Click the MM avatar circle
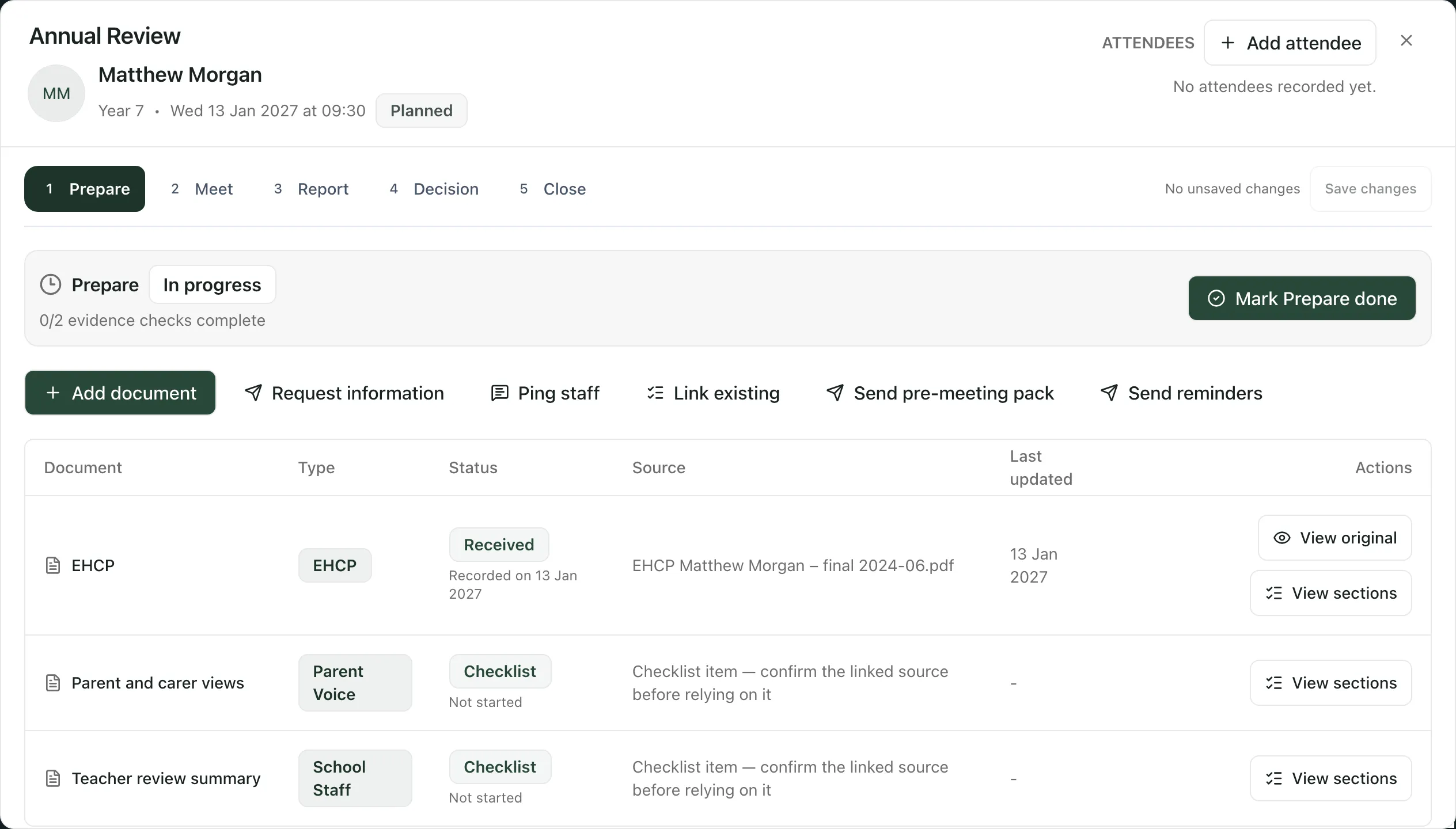The width and height of the screenshot is (1456, 829). point(56,93)
